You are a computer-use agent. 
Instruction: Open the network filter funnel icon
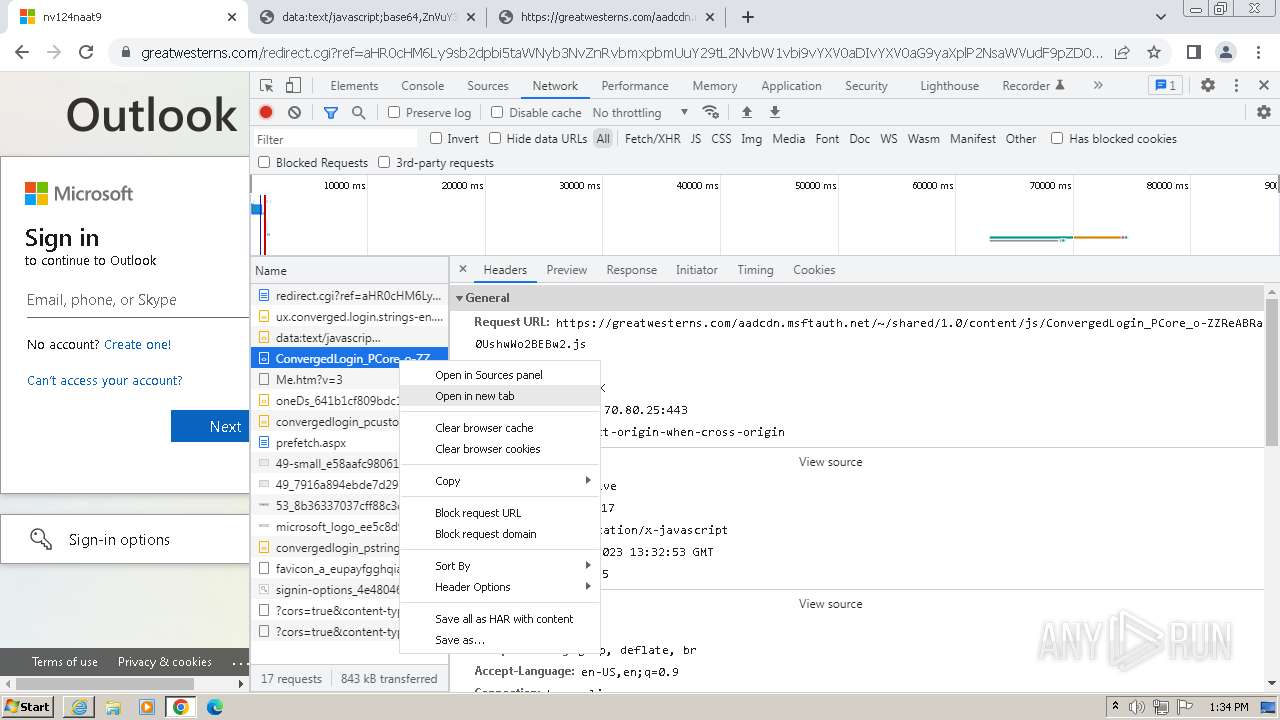click(x=331, y=113)
